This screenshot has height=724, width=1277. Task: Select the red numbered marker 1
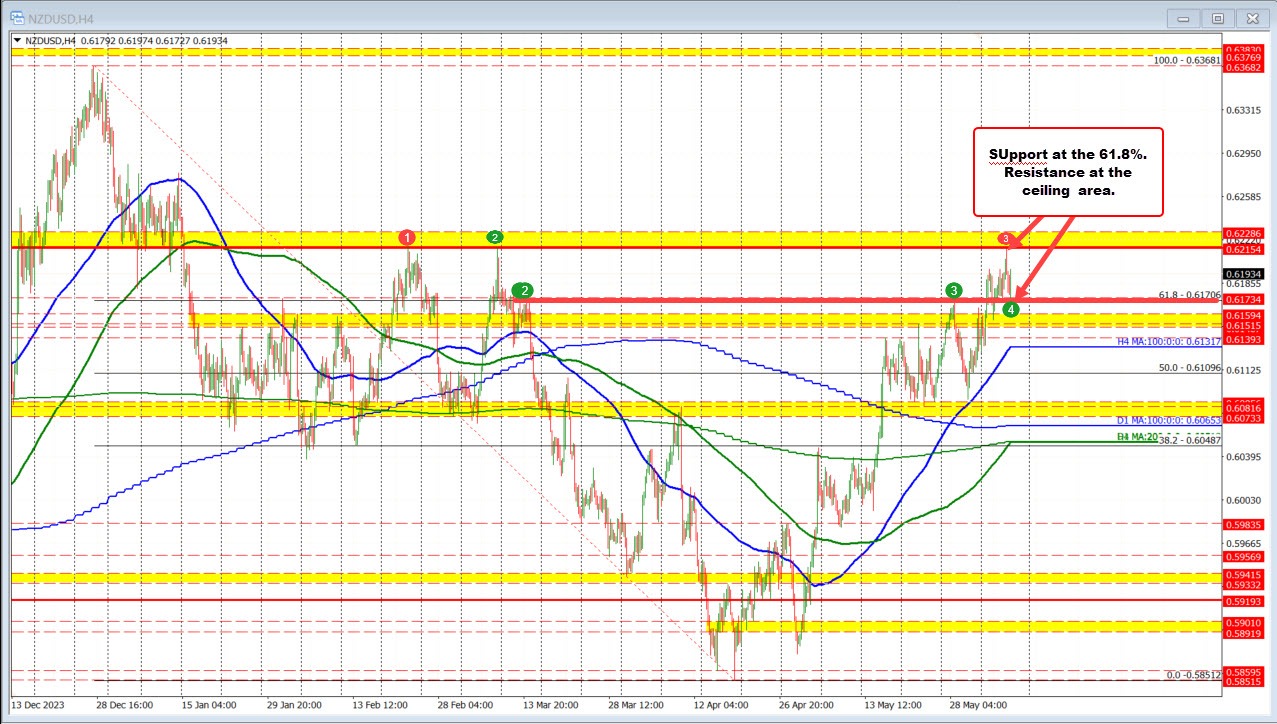click(406, 238)
